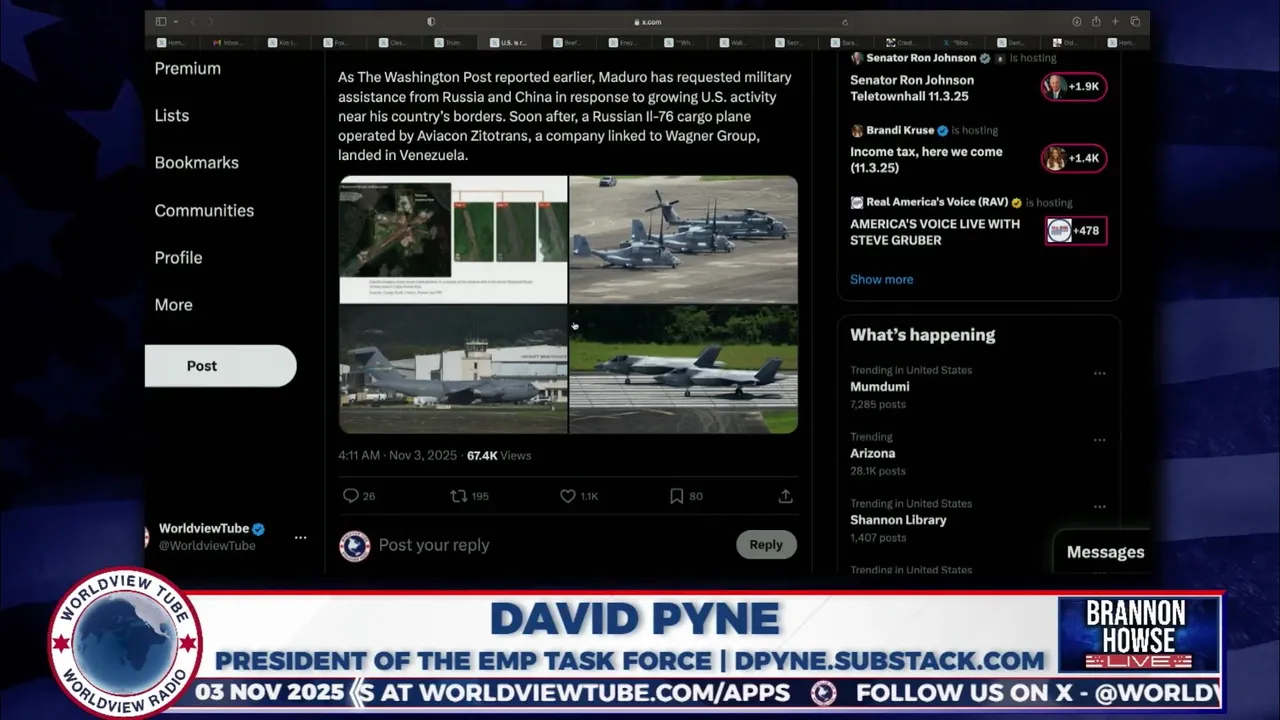Image resolution: width=1280 pixels, height=720 pixels.
Task: Click WorldviewTube account name at bottom left
Action: coord(204,529)
